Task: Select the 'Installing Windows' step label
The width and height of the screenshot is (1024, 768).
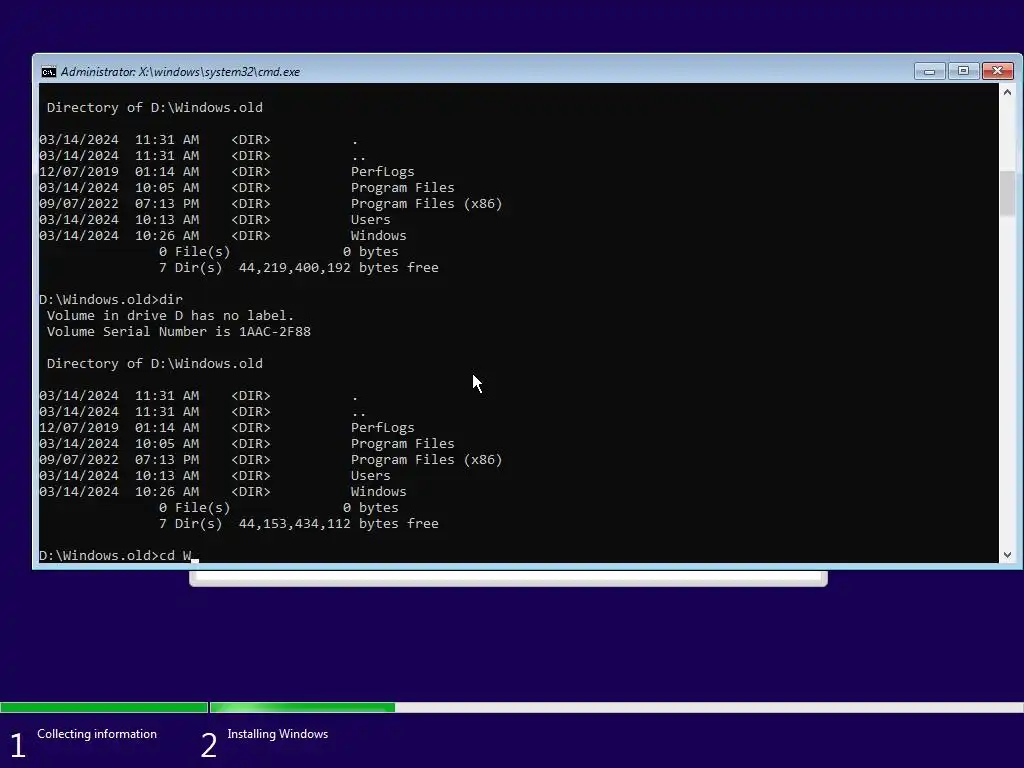Action: (278, 734)
